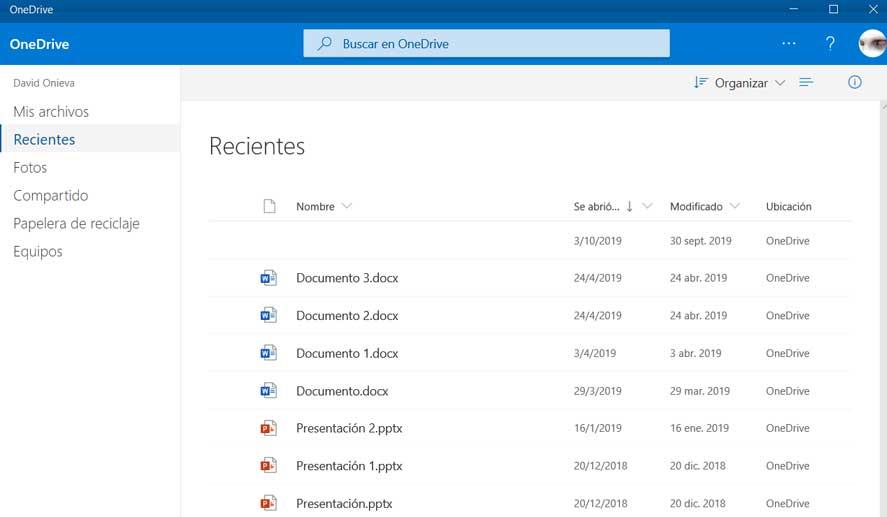Click OneDrive location for Documento.docx
Screen dimensions: 887x517
pos(787,391)
